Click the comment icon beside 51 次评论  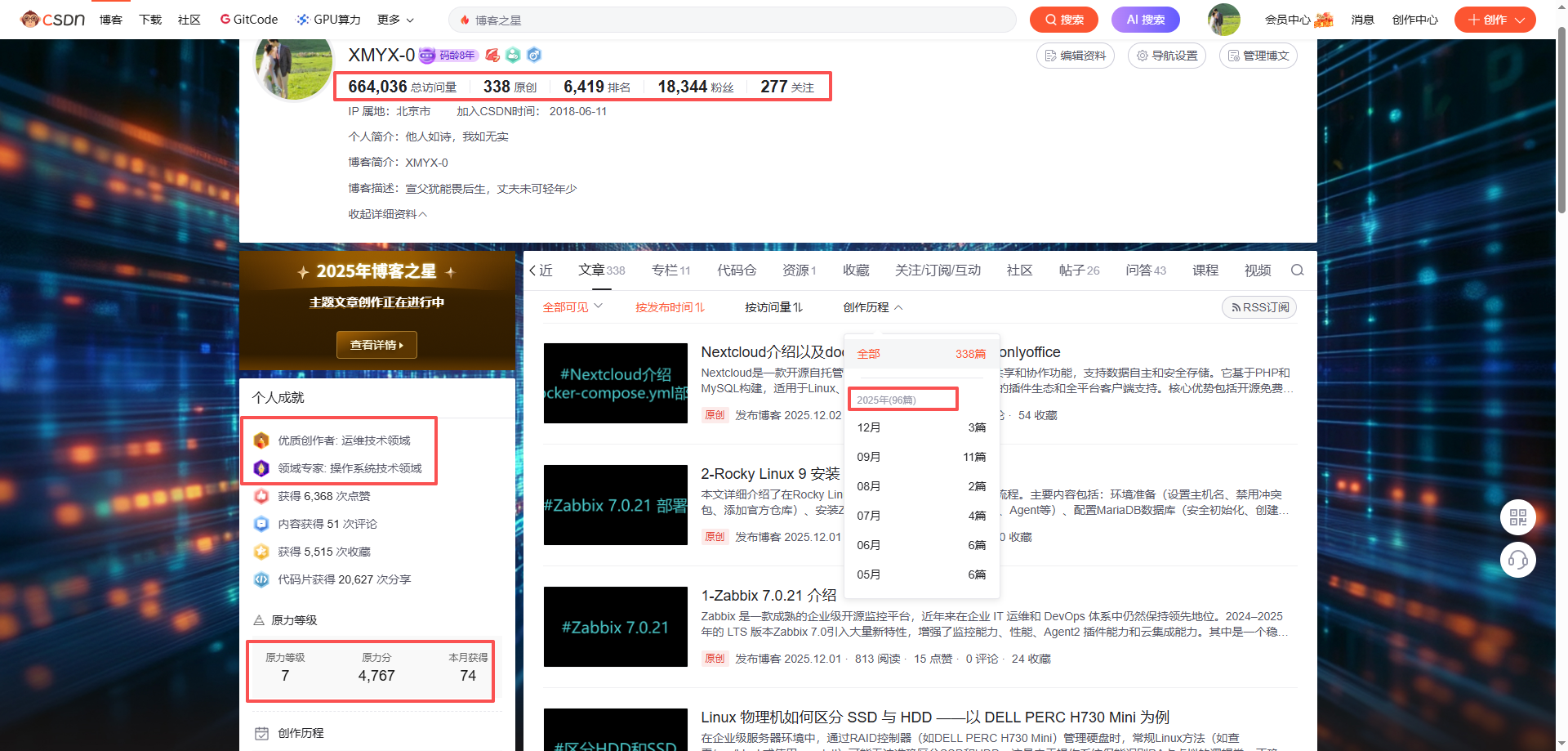click(261, 524)
